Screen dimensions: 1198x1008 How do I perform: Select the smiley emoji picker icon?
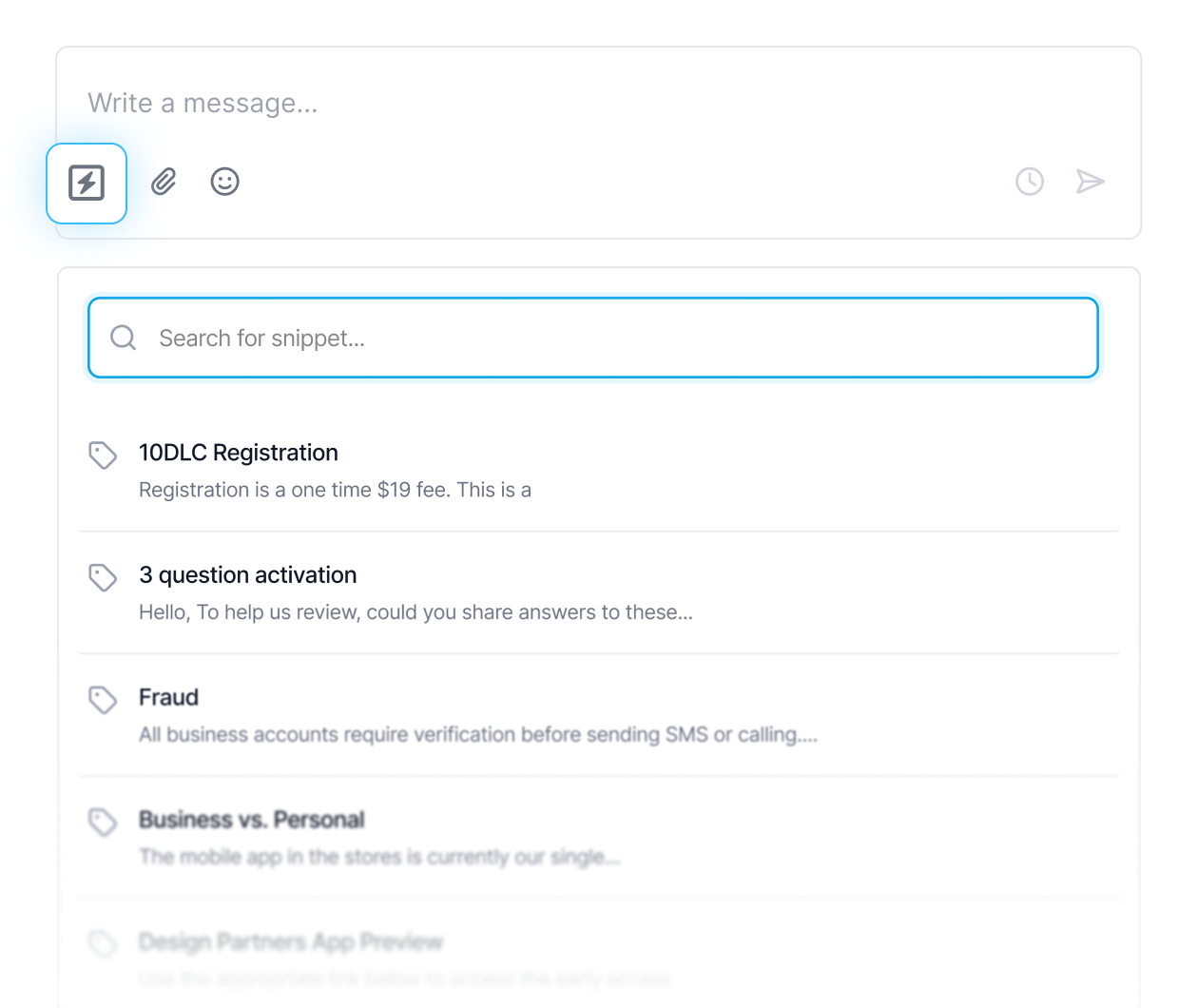click(x=224, y=182)
